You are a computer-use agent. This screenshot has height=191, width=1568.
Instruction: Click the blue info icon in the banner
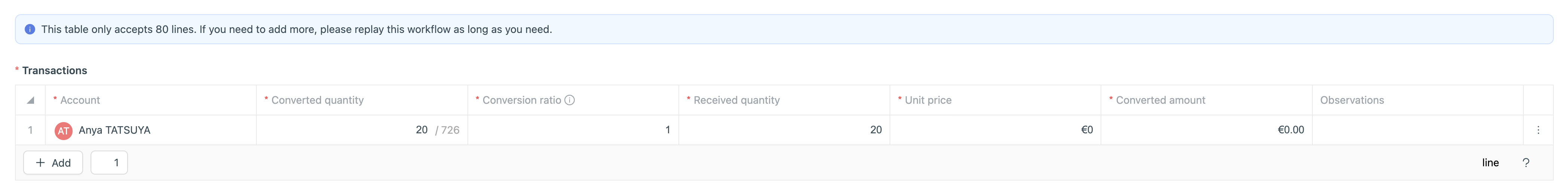[30, 29]
